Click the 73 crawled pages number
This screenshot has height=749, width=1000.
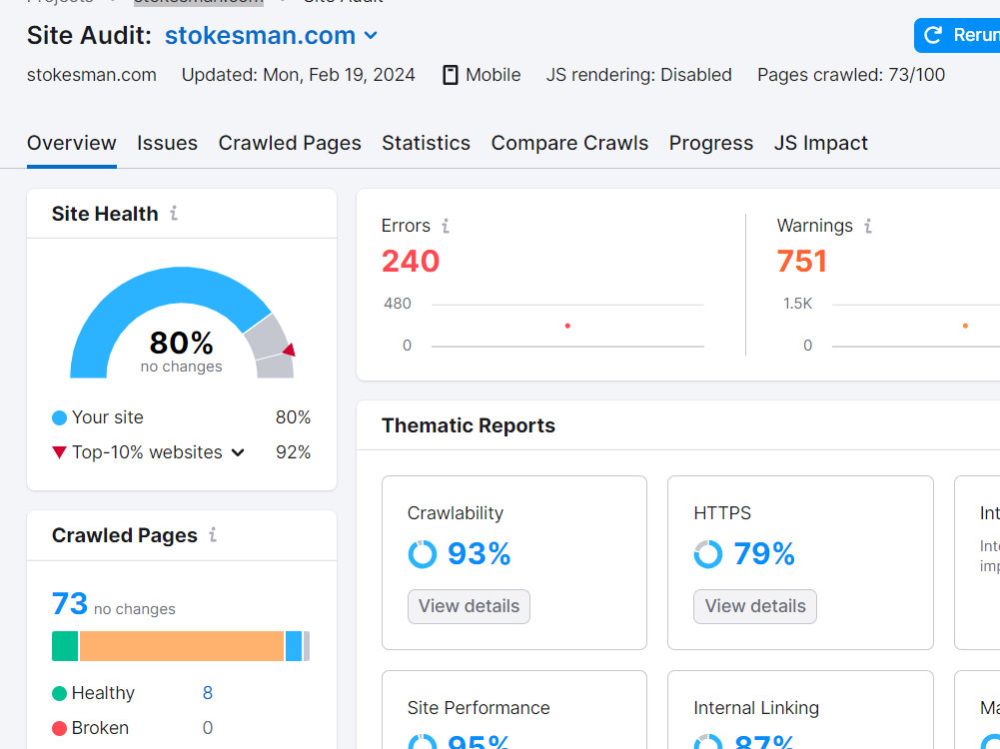point(70,604)
